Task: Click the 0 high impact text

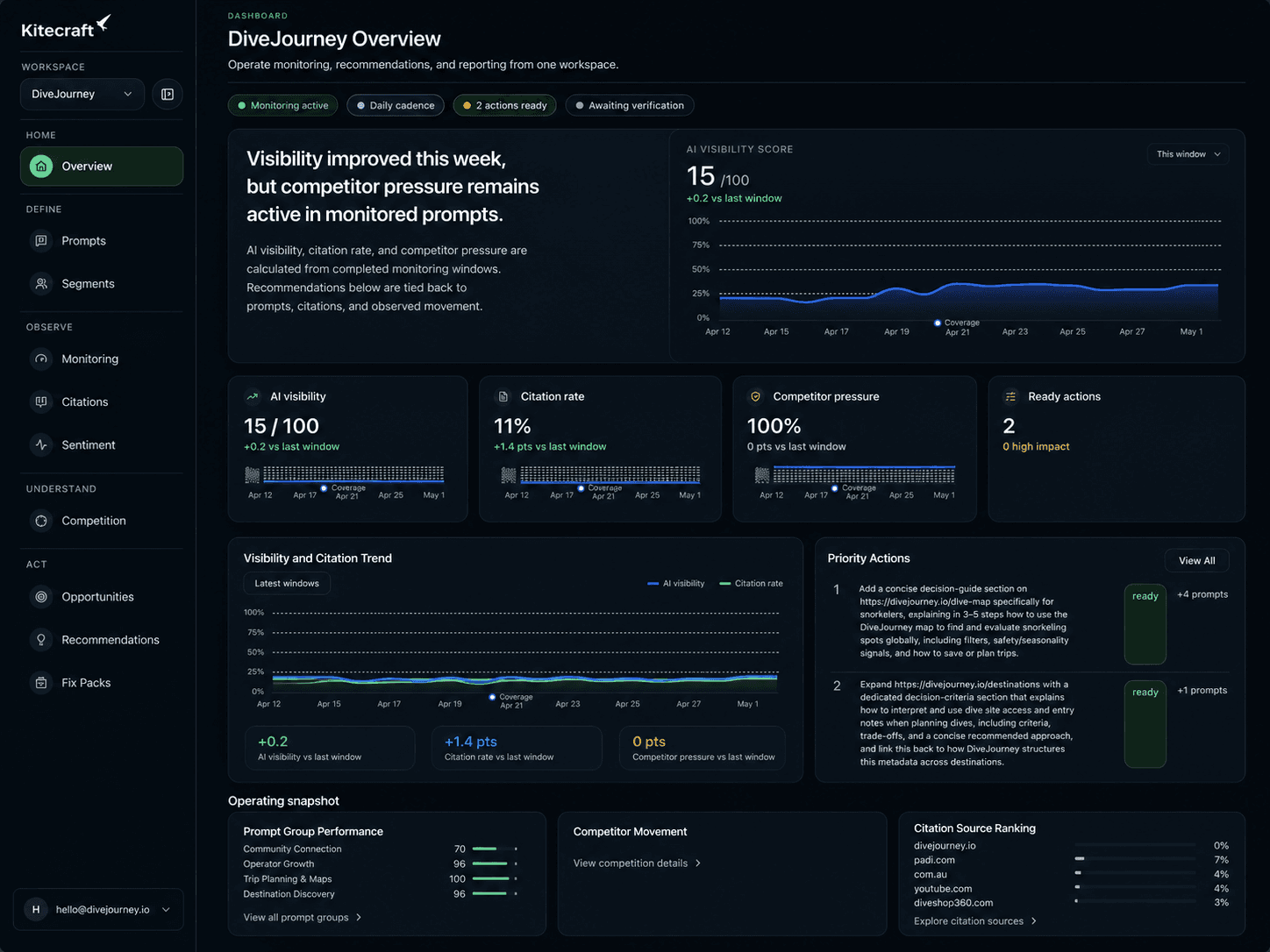Action: [1036, 447]
